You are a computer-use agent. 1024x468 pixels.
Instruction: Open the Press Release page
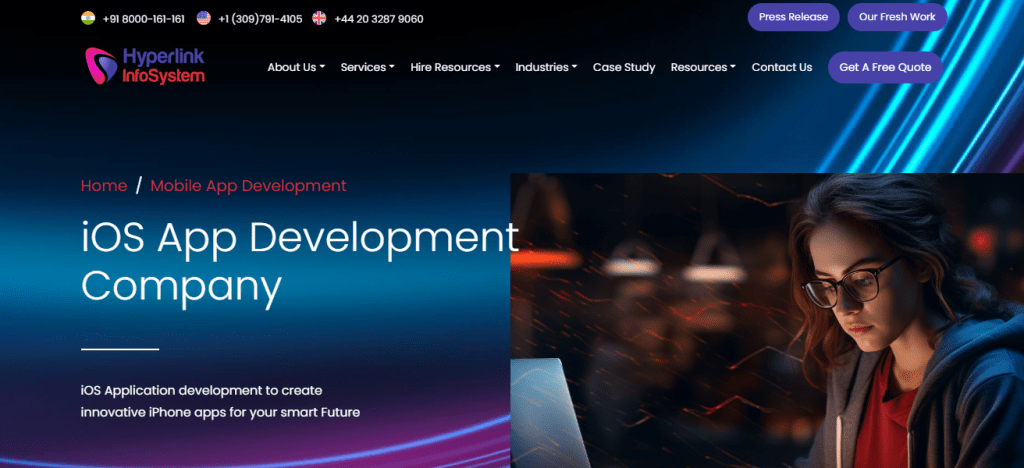[x=793, y=17]
